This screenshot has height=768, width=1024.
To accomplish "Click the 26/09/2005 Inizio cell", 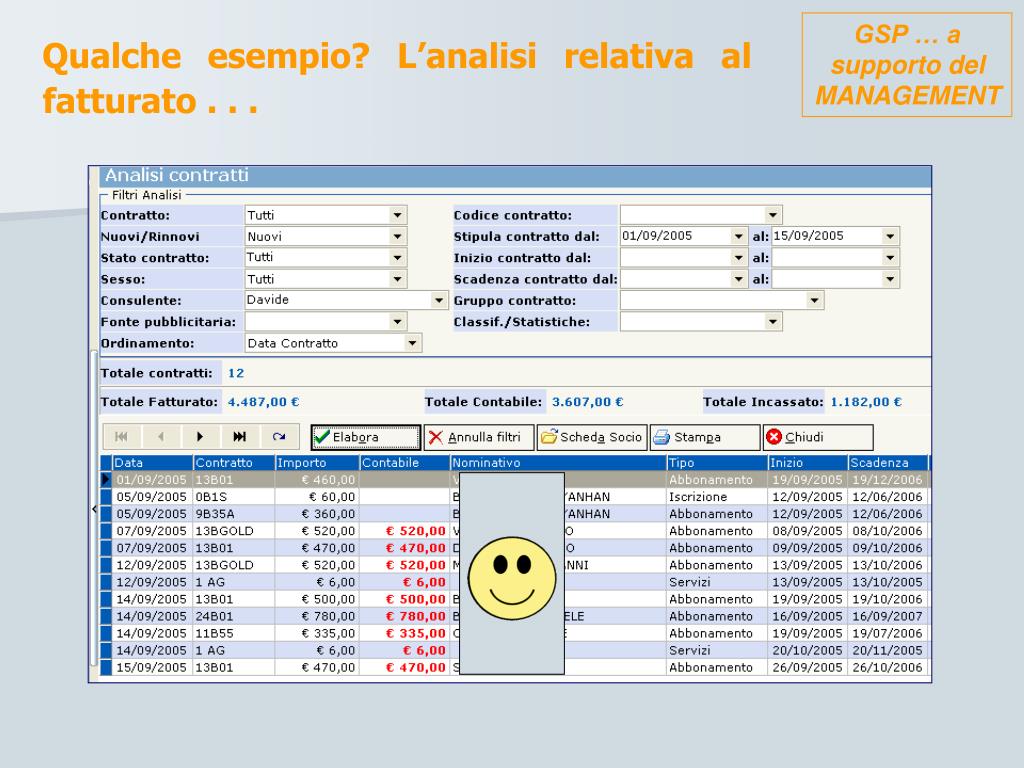I will pos(808,667).
